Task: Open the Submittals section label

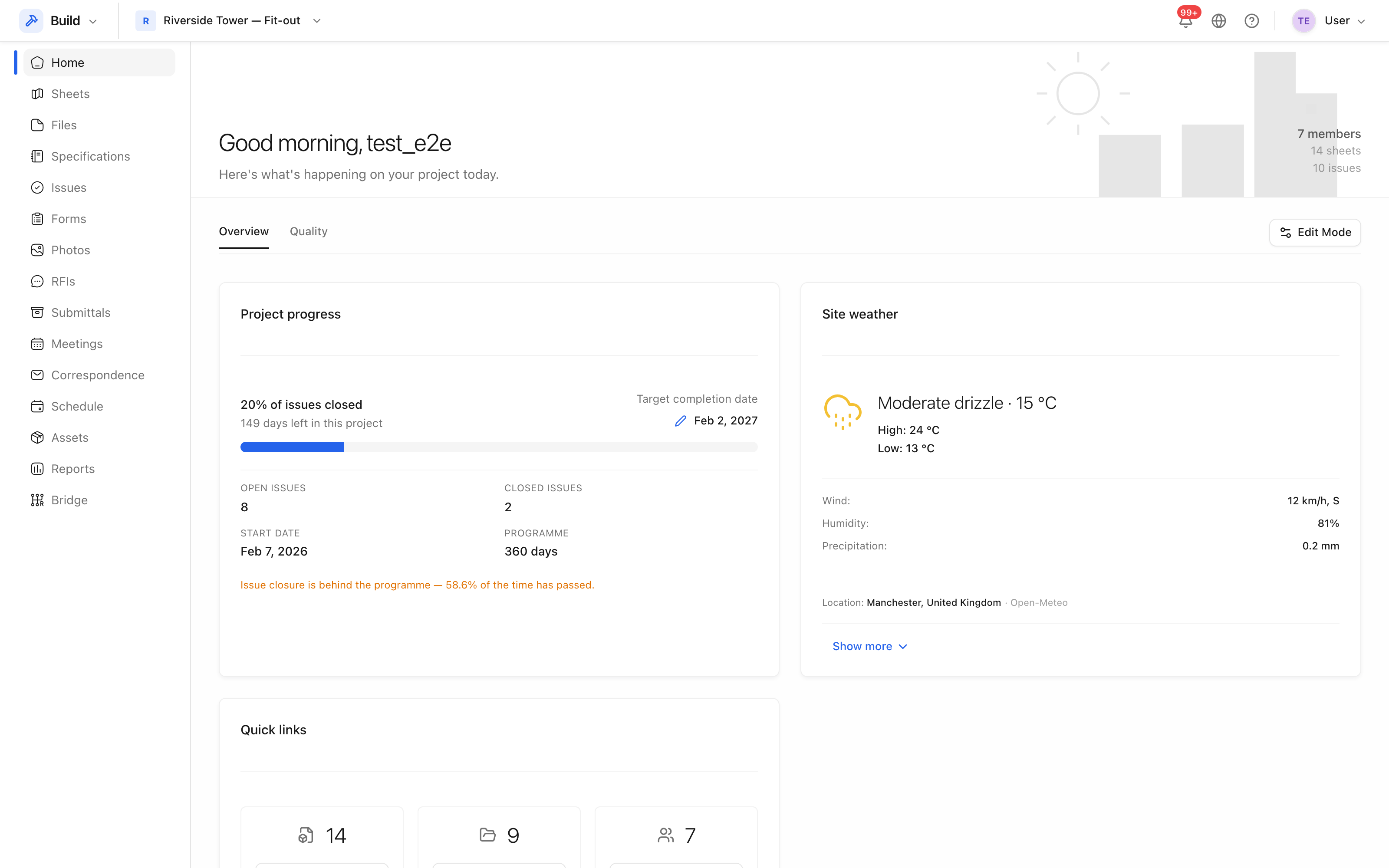Action: point(81,312)
